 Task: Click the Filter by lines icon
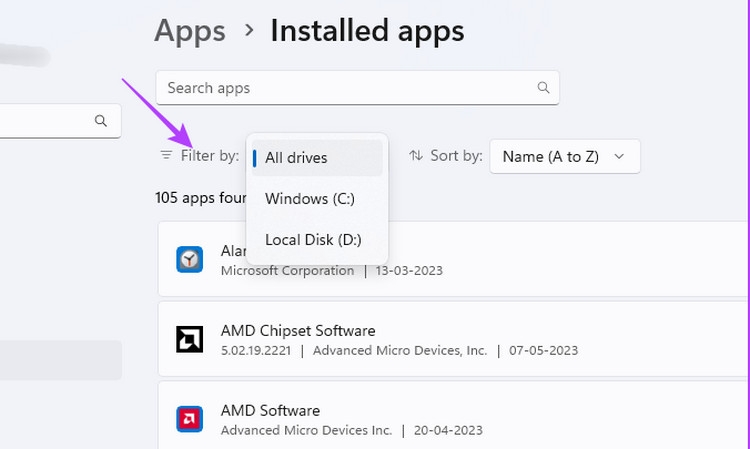coord(166,155)
